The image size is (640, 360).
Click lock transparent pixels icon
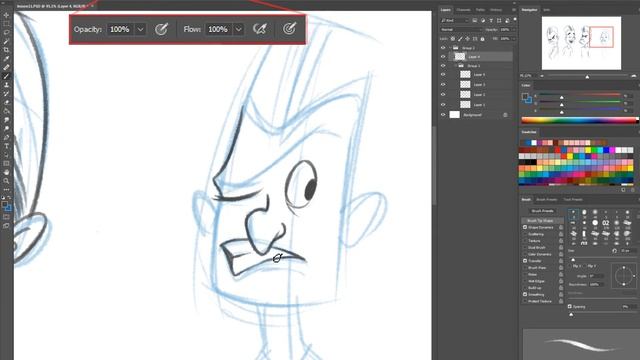(453, 39)
